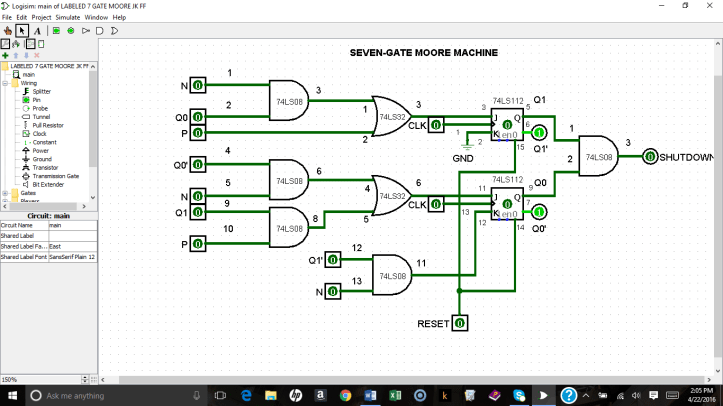Toggle the upper CLK input pin
This screenshot has width=723, height=406.
point(436,125)
